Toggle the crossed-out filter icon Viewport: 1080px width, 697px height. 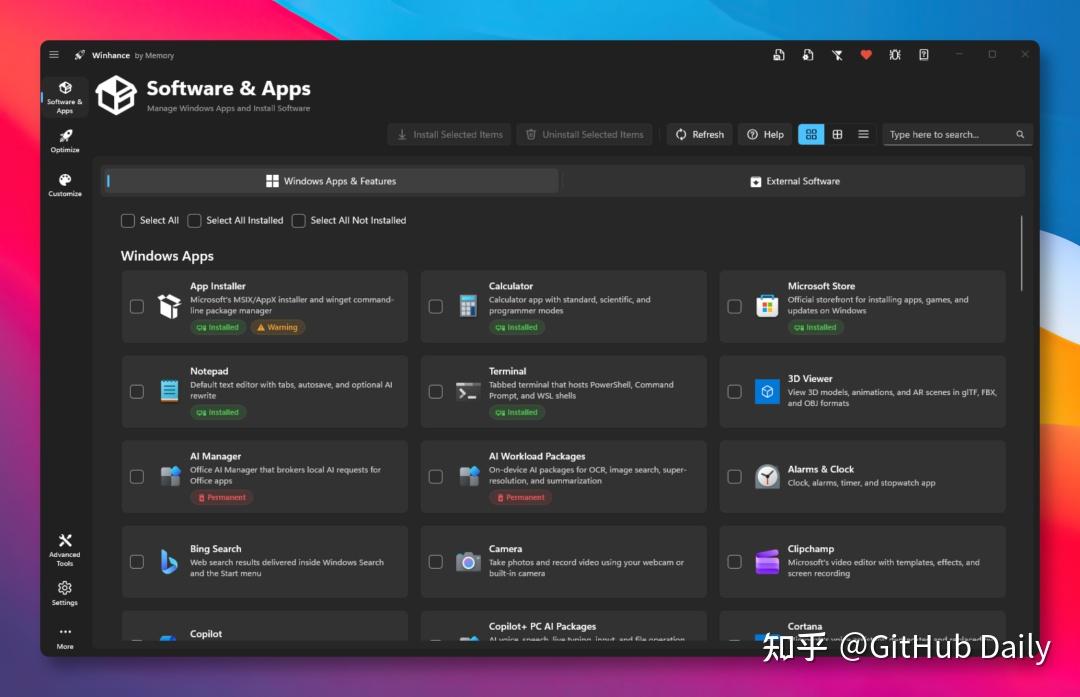pyautogui.click(x=837, y=55)
